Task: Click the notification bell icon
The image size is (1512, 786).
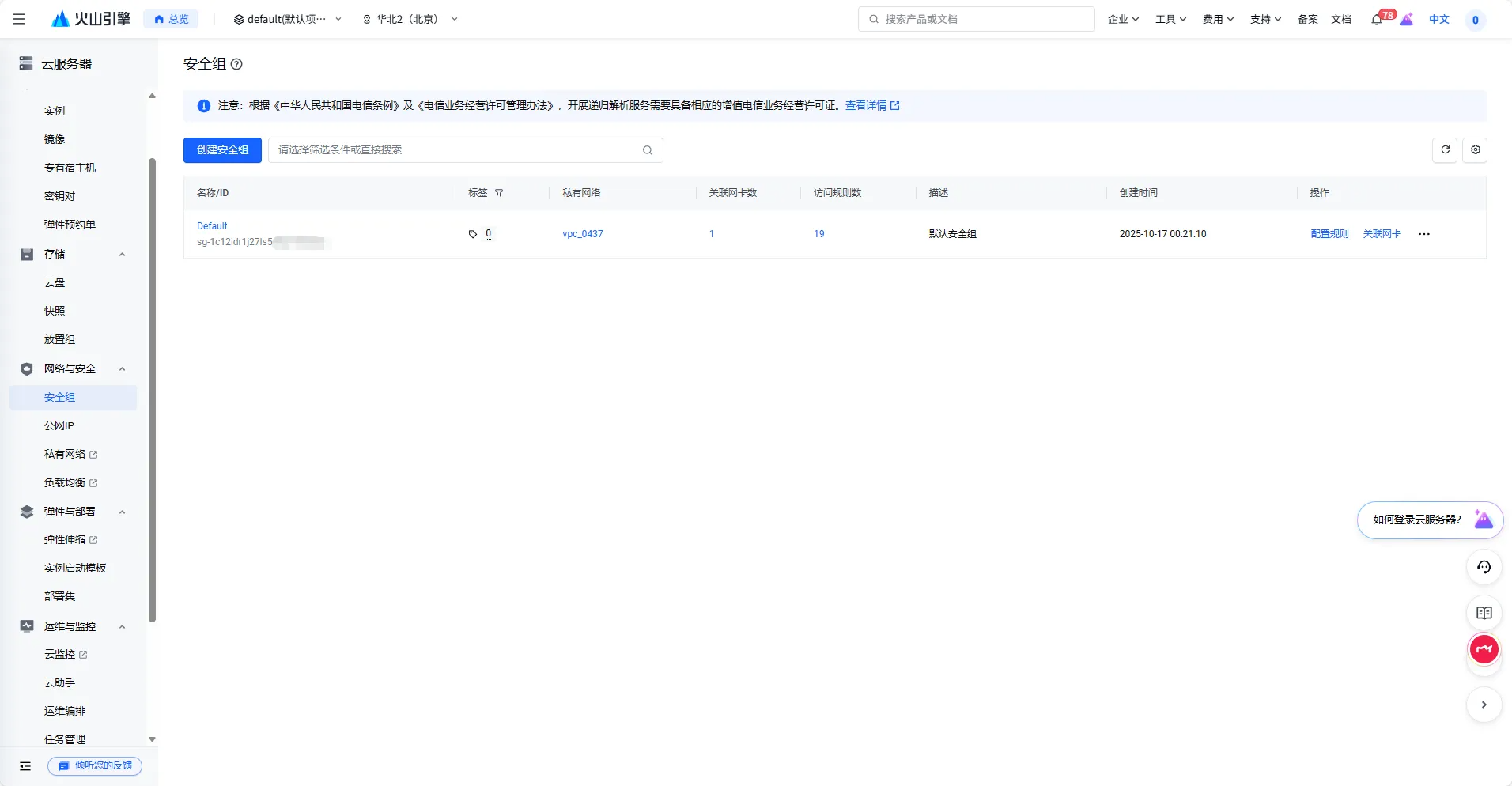Action: [x=1376, y=20]
